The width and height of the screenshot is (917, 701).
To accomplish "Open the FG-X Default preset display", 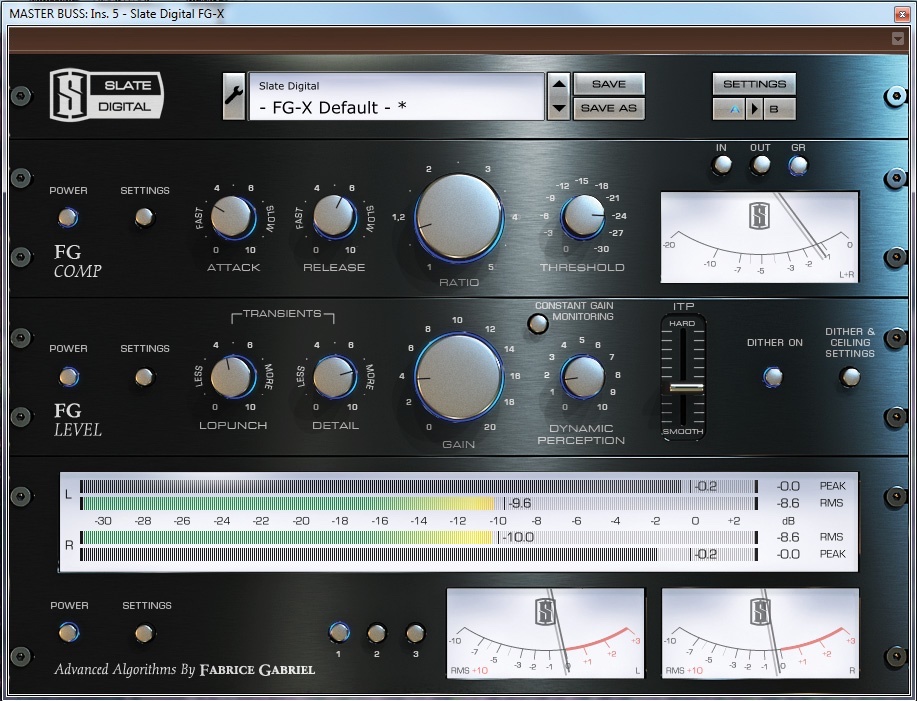I will (396, 96).
